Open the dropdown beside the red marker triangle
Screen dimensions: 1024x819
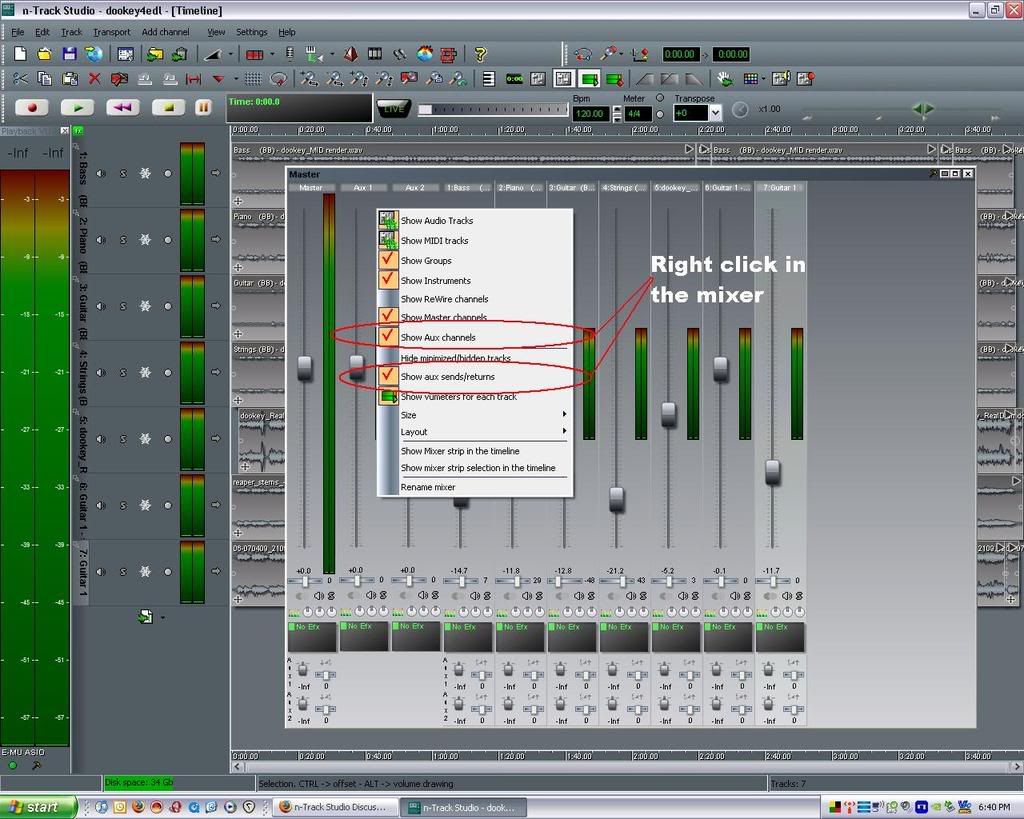pos(236,79)
